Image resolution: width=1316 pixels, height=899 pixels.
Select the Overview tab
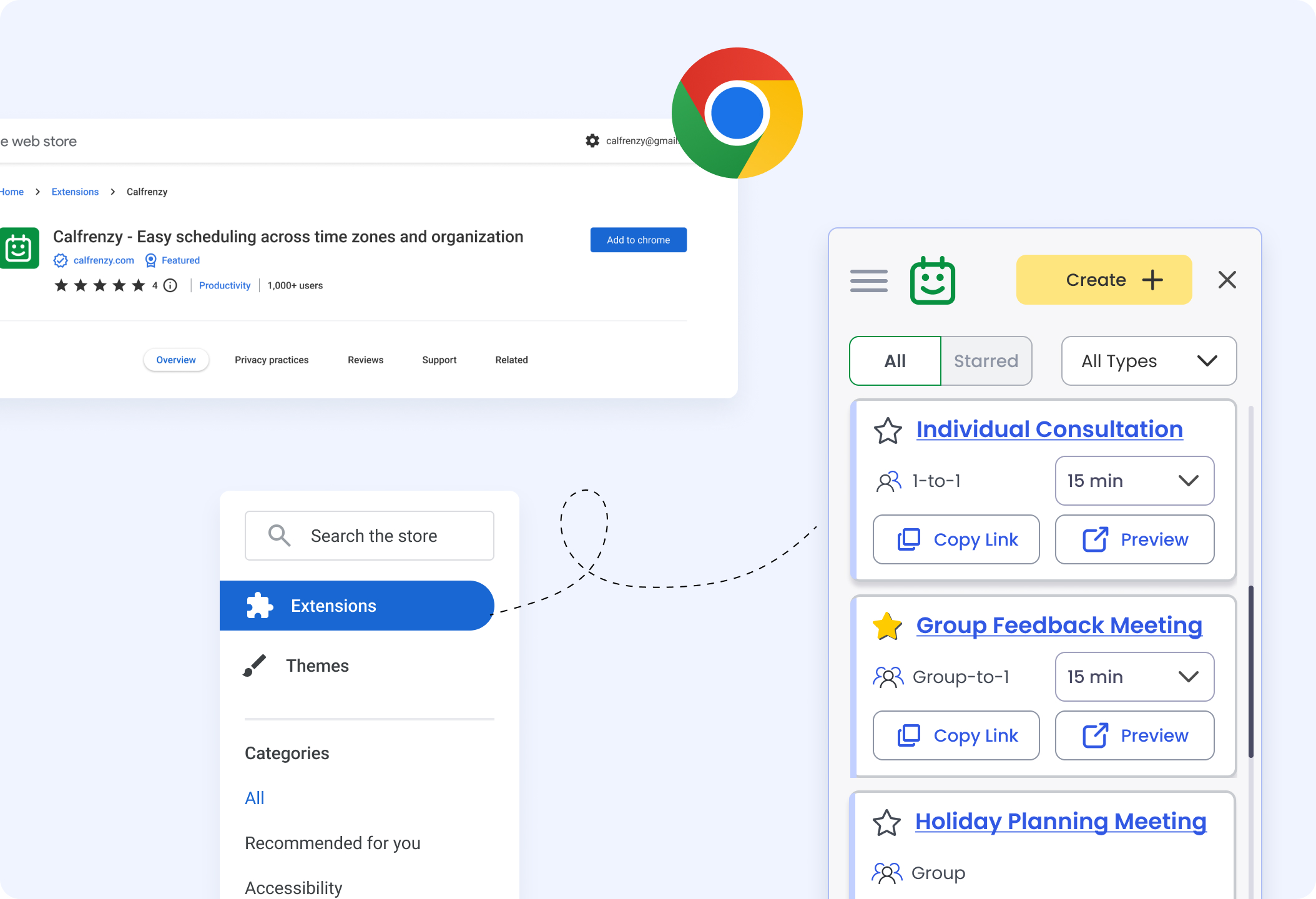(176, 360)
